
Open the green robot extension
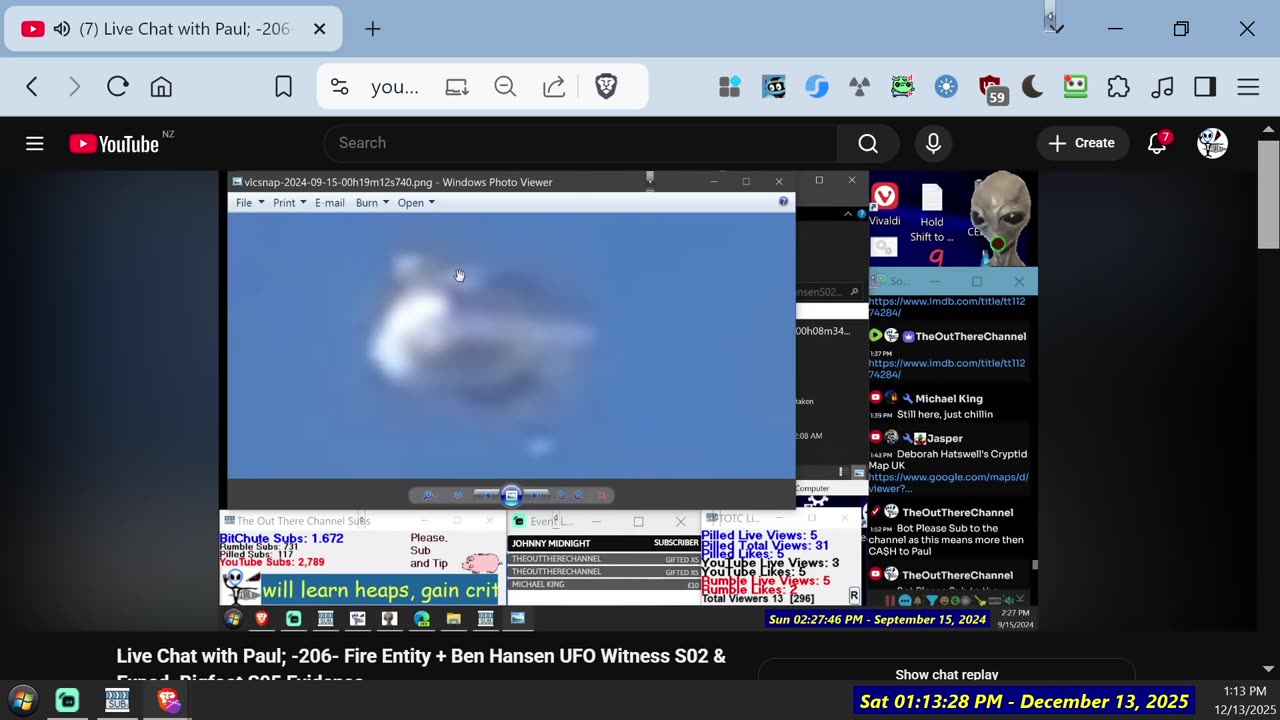pos(1075,87)
